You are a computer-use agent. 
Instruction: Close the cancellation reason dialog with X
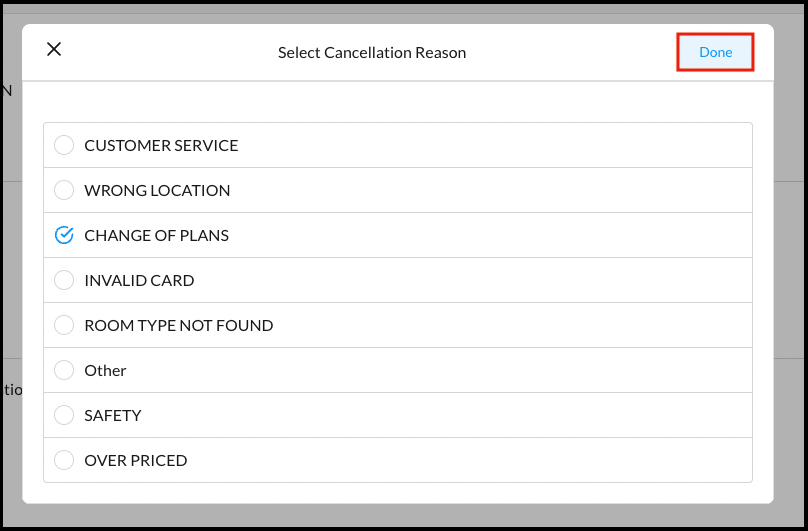[54, 49]
